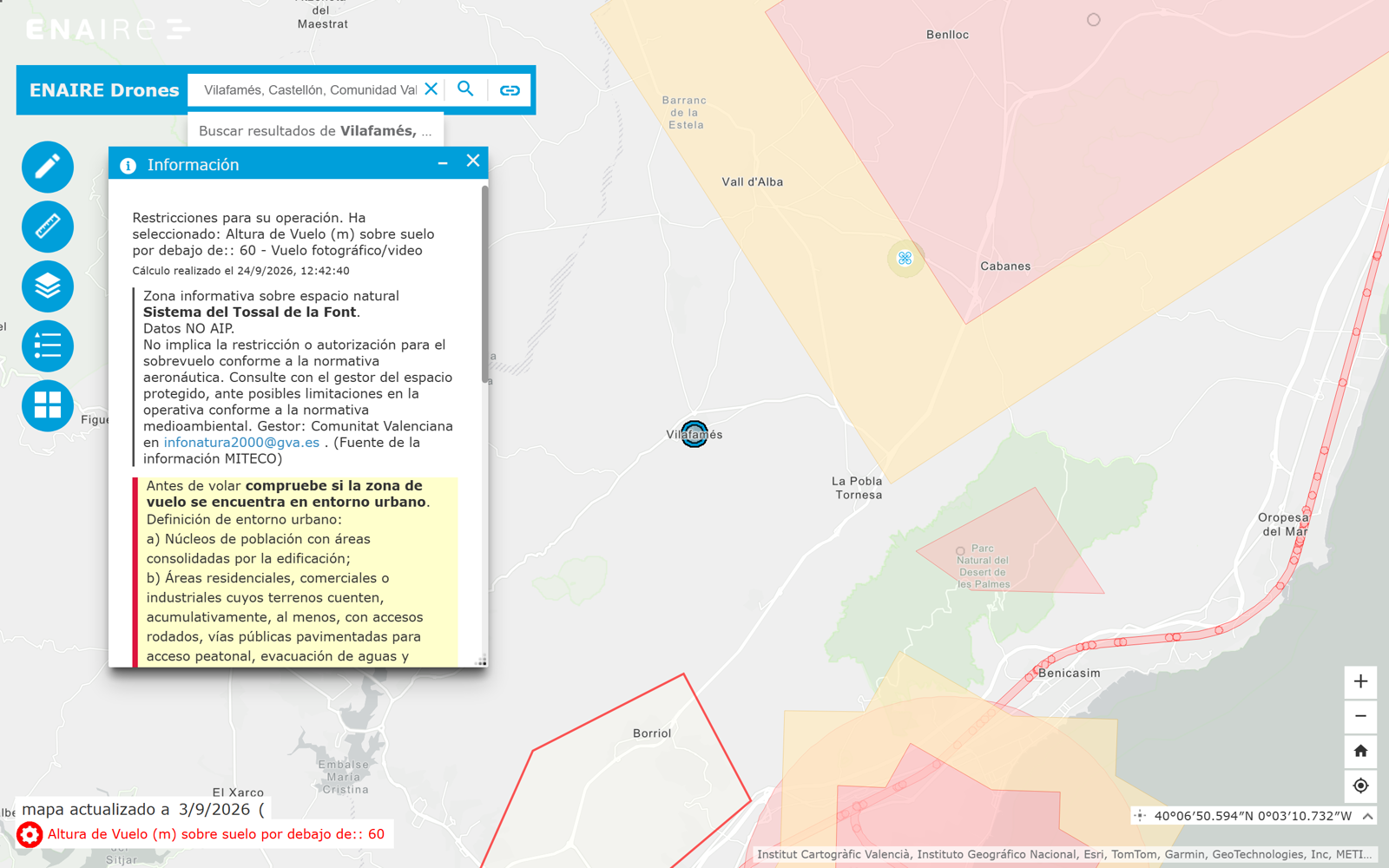Focus the location search input field
The width and height of the screenshot is (1389, 868).
tap(310, 90)
